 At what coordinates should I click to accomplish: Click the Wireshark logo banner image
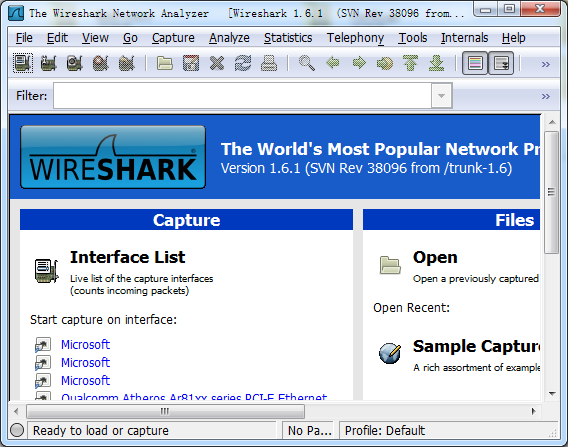(113, 157)
